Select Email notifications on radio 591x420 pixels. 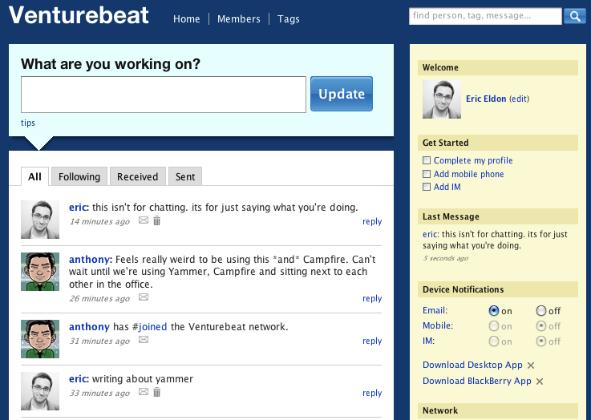coord(494,311)
